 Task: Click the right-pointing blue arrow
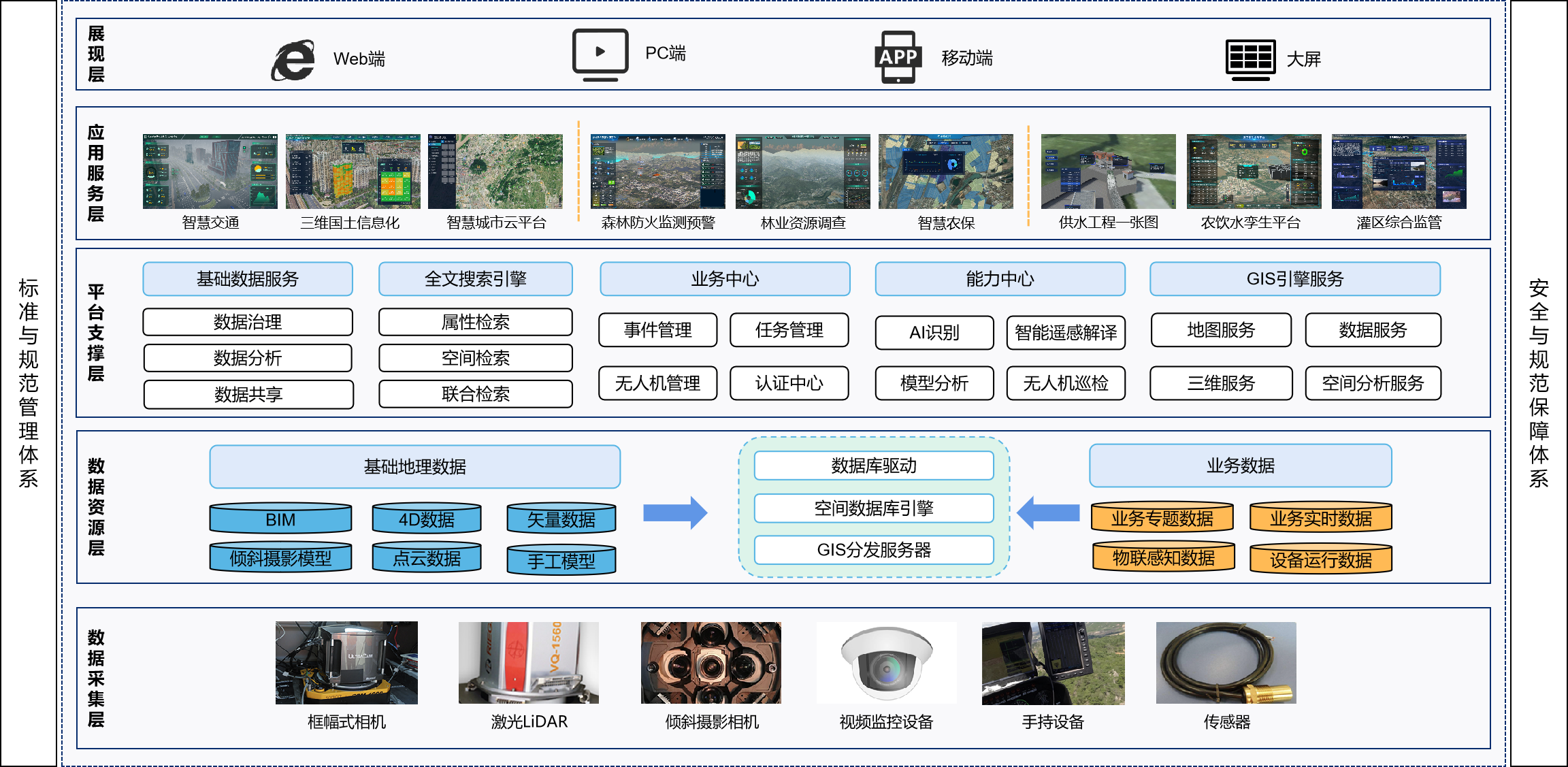coord(674,512)
